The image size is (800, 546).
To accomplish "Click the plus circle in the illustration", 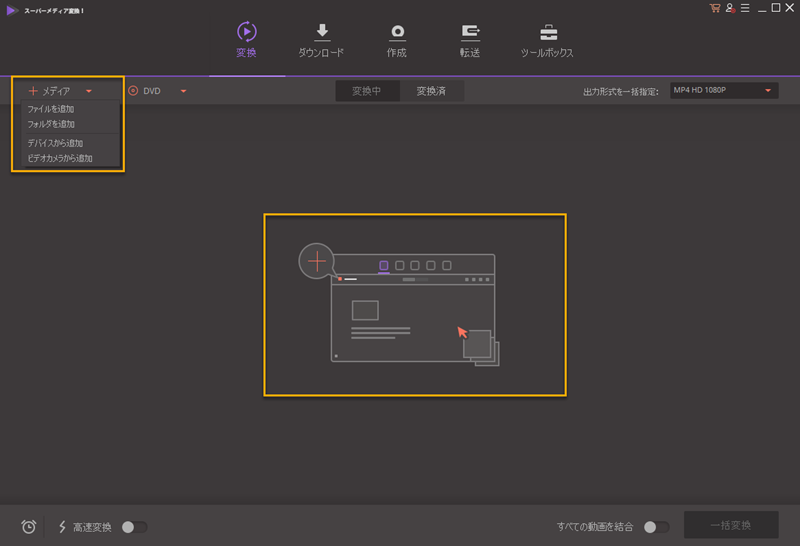I will tap(317, 261).
